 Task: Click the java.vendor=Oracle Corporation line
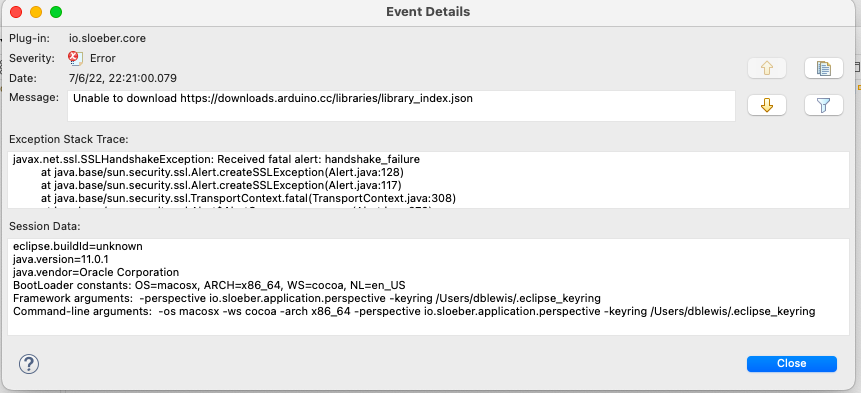tap(96, 272)
